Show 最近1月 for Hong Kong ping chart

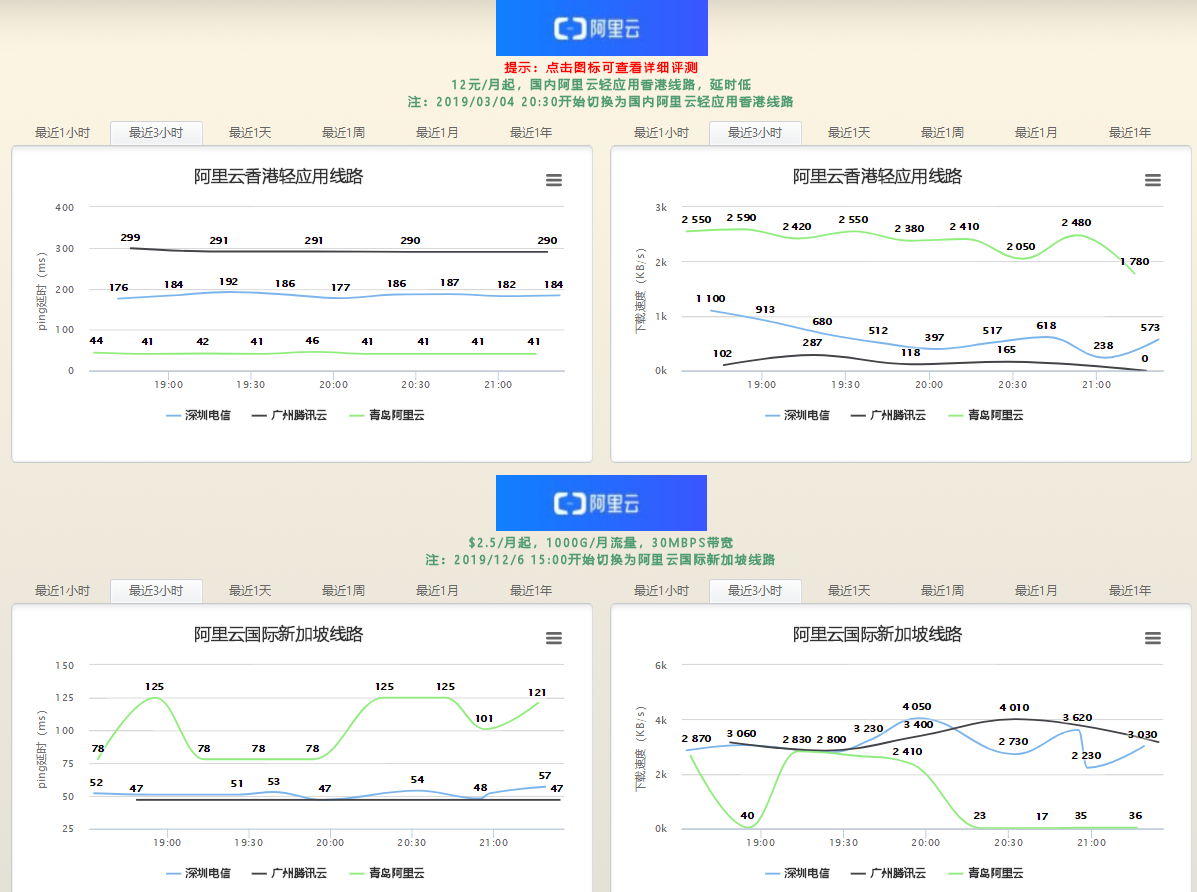[x=437, y=133]
